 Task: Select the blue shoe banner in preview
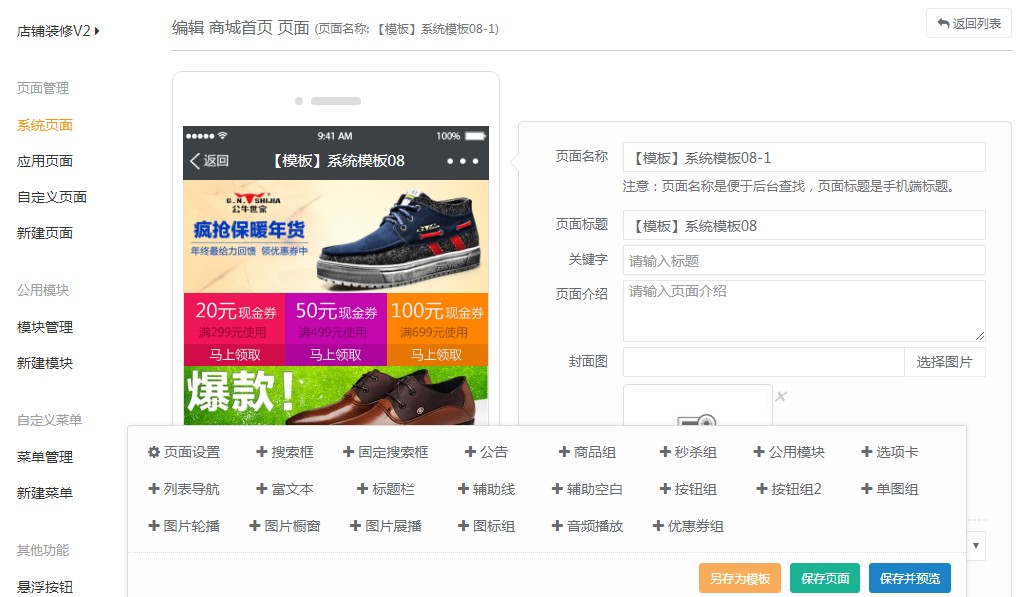pyautogui.click(x=336, y=236)
